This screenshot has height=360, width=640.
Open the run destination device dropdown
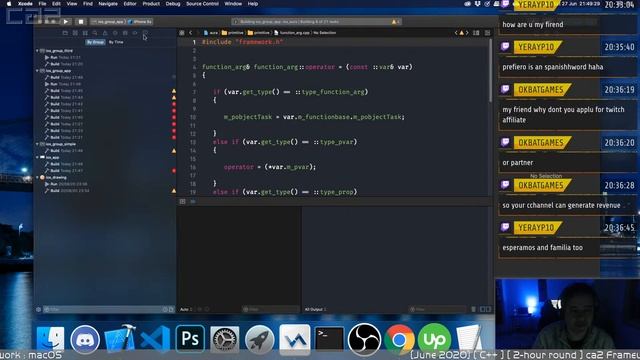[140, 22]
